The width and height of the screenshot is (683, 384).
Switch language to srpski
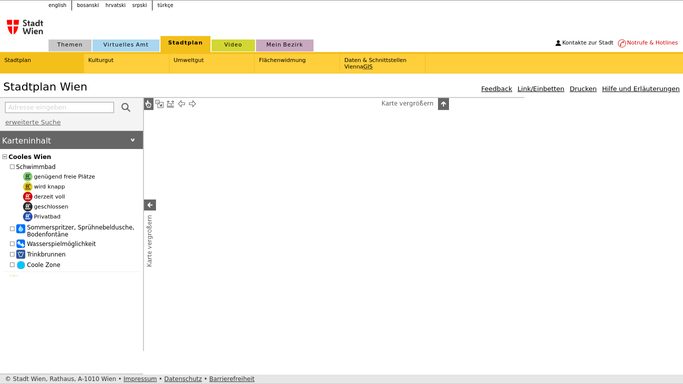[139, 5]
